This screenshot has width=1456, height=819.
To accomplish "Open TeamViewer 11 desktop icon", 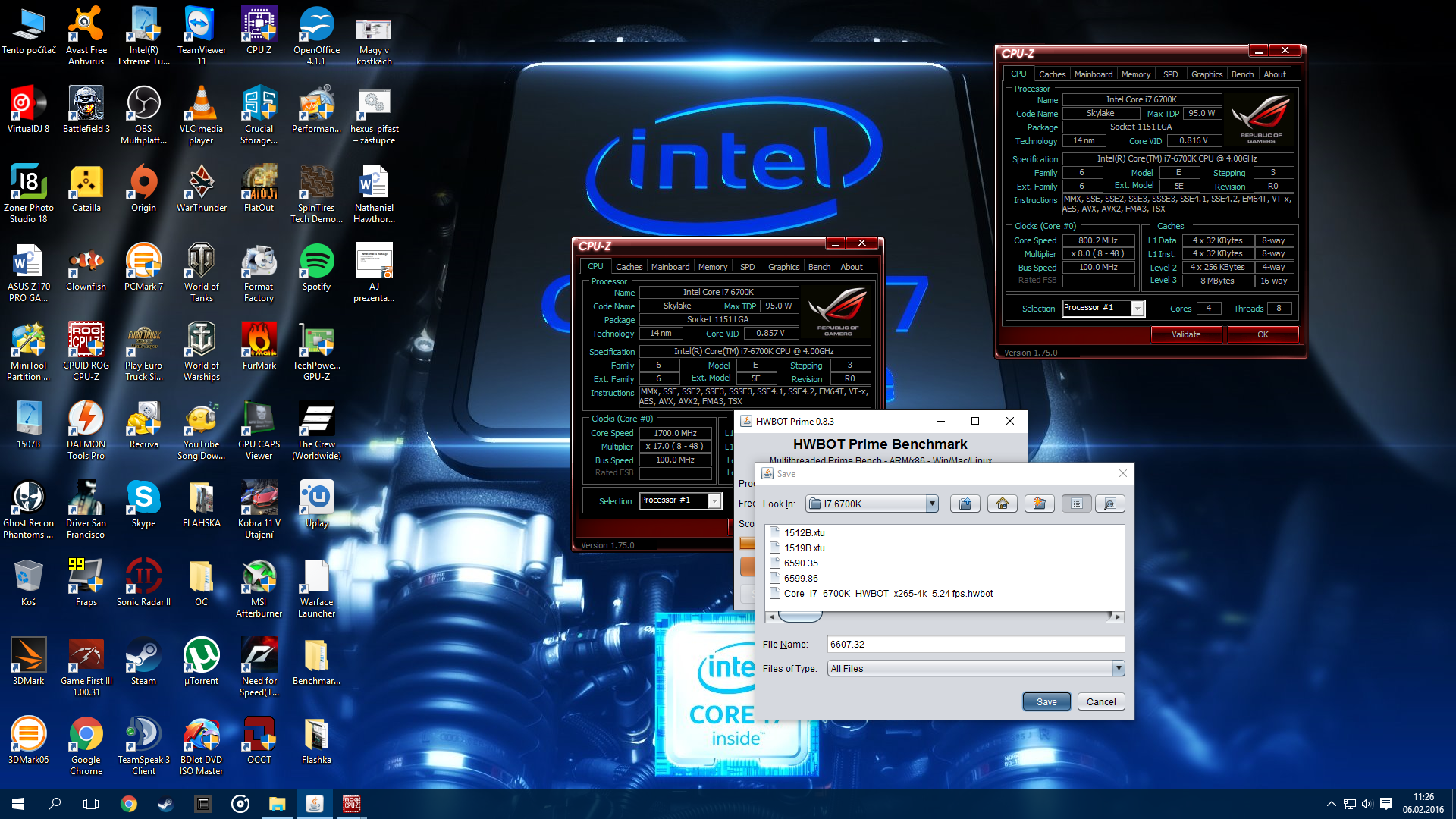I will pyautogui.click(x=202, y=35).
